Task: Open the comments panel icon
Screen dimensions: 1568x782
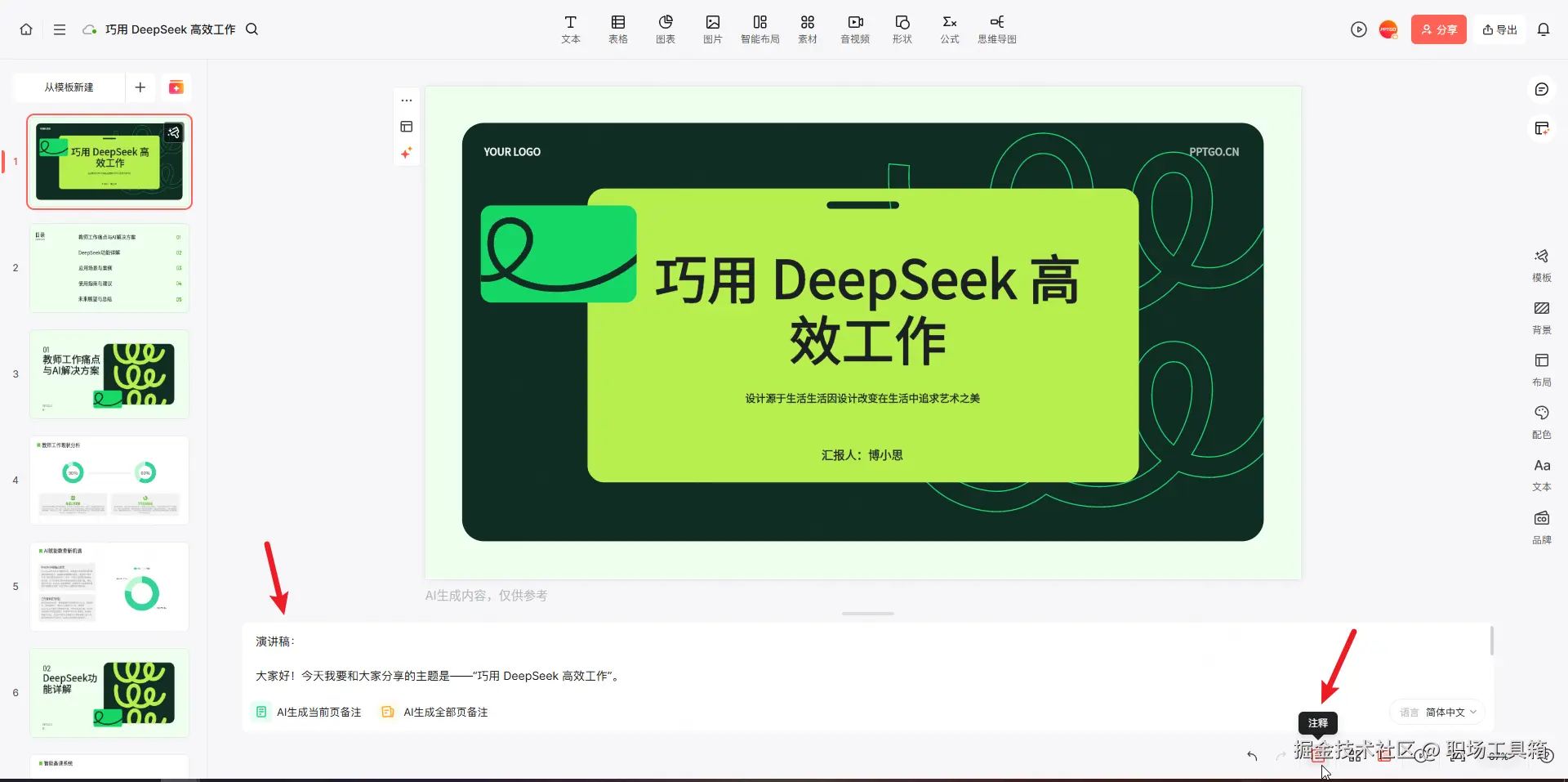Action: point(1542,89)
